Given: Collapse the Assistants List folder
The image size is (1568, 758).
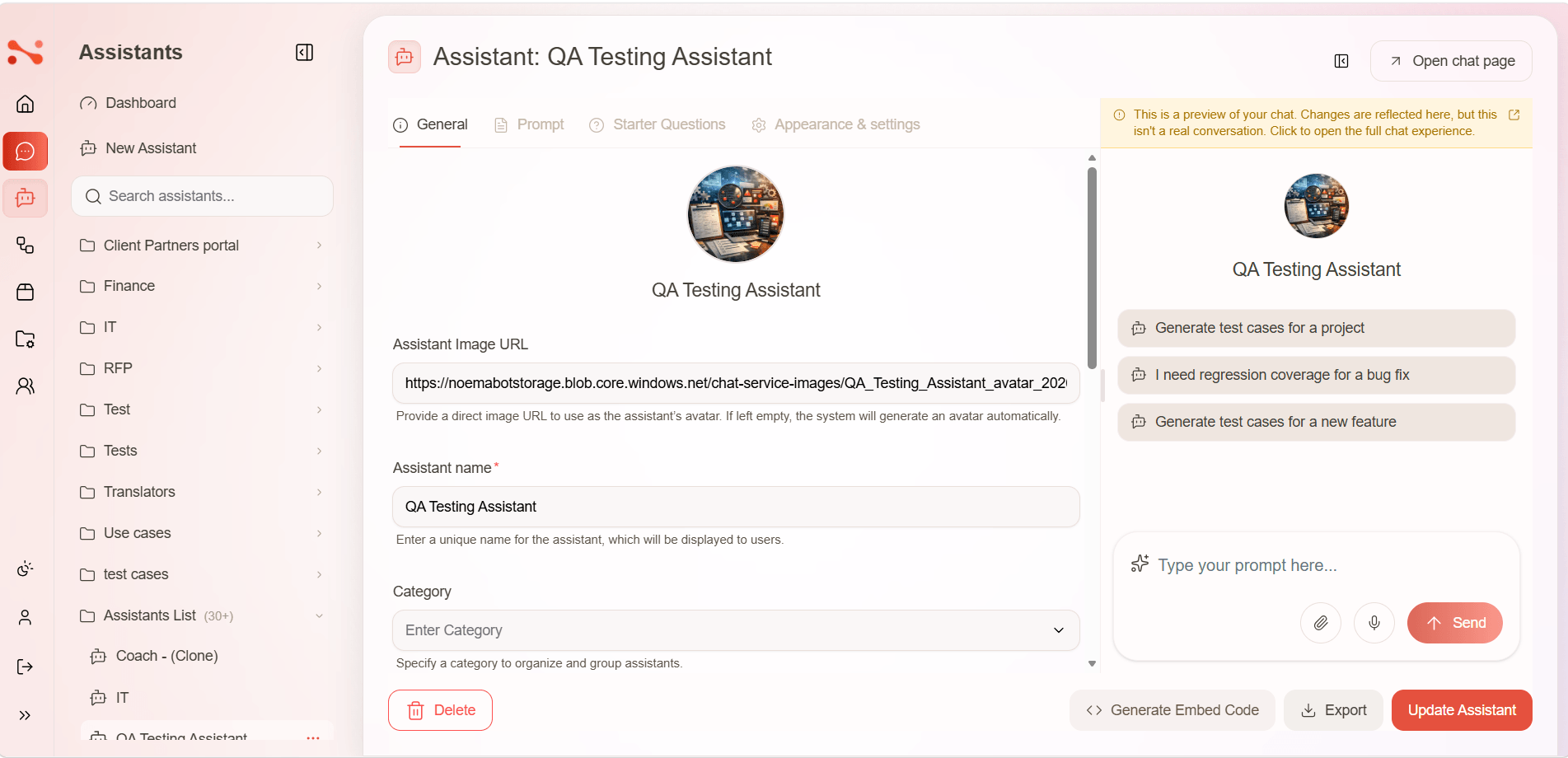Looking at the screenshot, I should point(201,615).
